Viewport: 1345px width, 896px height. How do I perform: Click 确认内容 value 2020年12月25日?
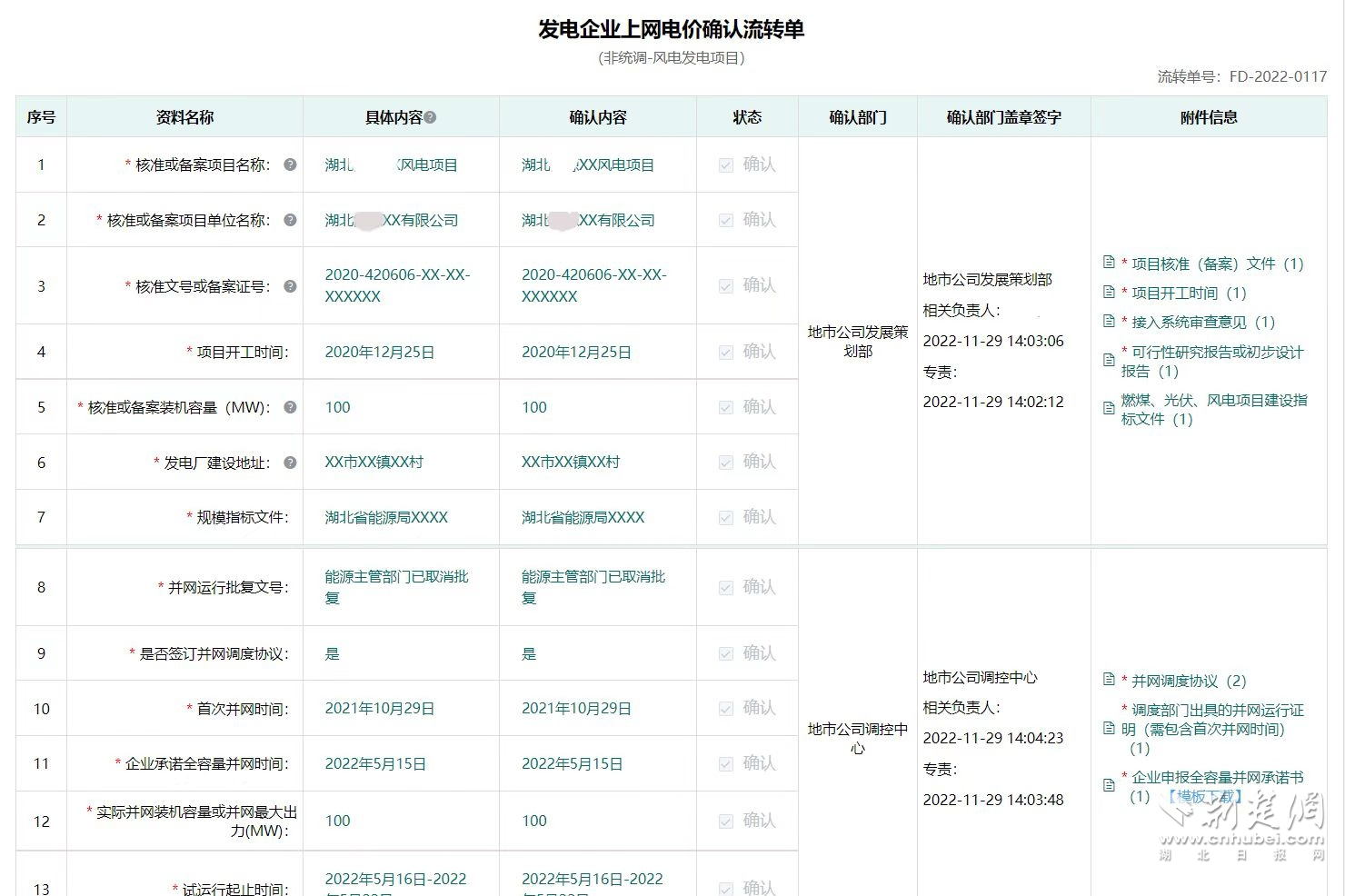coord(576,353)
